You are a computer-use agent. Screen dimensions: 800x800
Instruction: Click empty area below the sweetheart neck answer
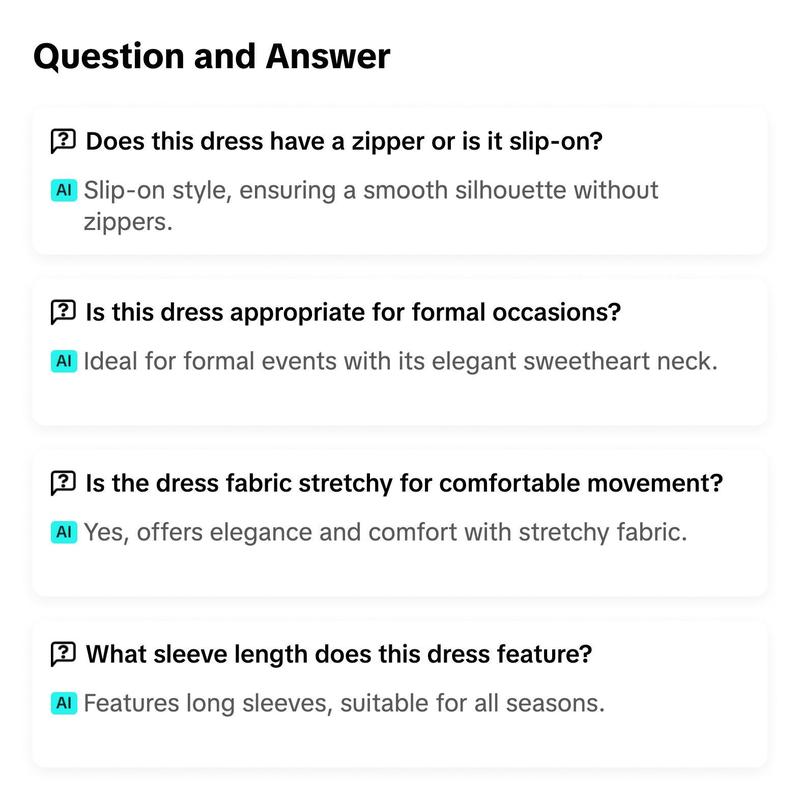coord(399,401)
